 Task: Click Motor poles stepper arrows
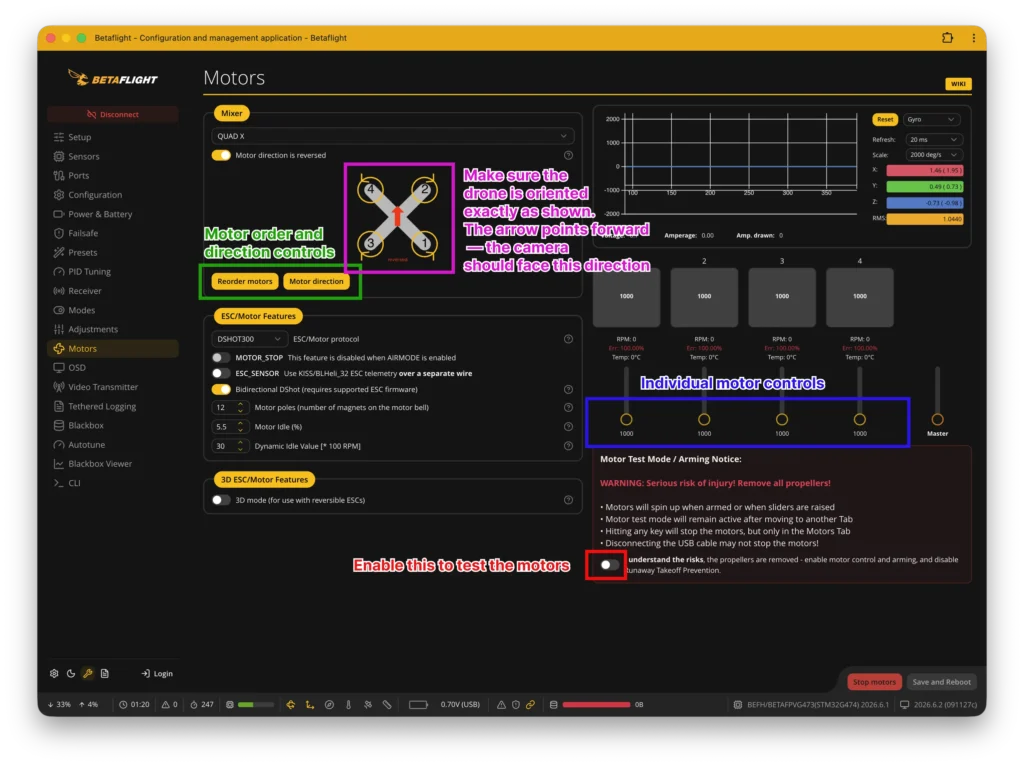click(x=240, y=407)
